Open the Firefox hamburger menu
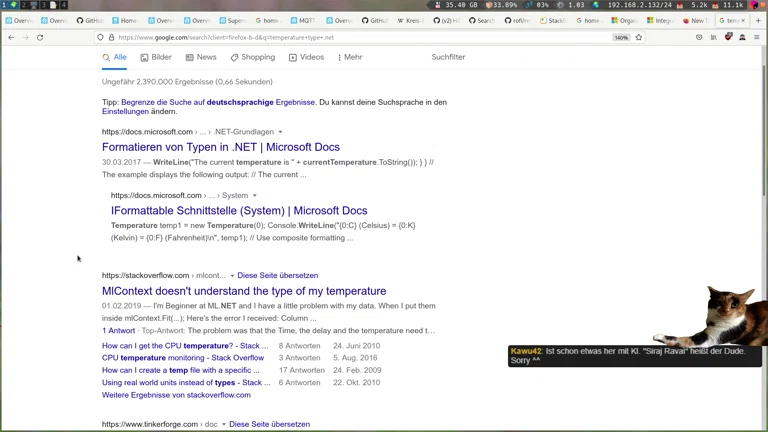Image resolution: width=768 pixels, height=432 pixels. point(757,37)
